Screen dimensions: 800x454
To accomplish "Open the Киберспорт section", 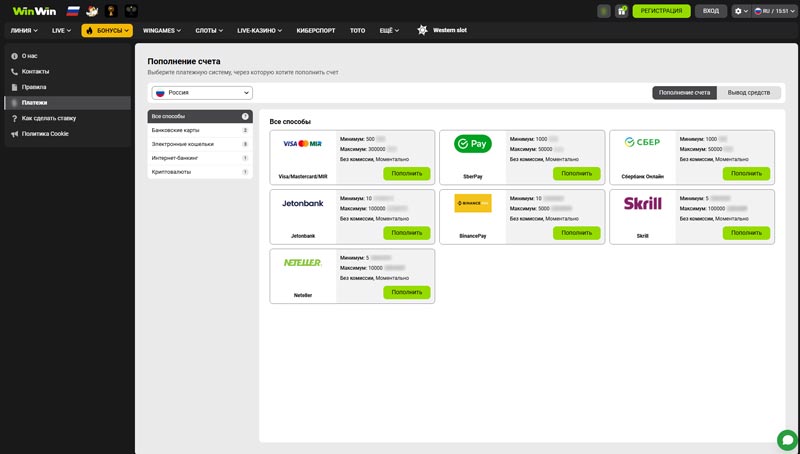I will point(316,31).
